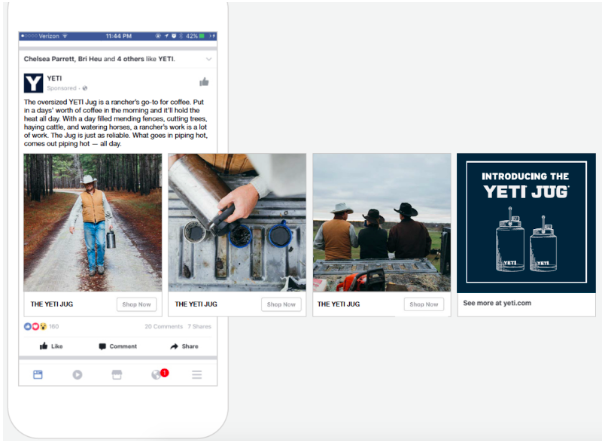Open three ranchers on truck carousel image
The image size is (602, 441).
(382, 223)
